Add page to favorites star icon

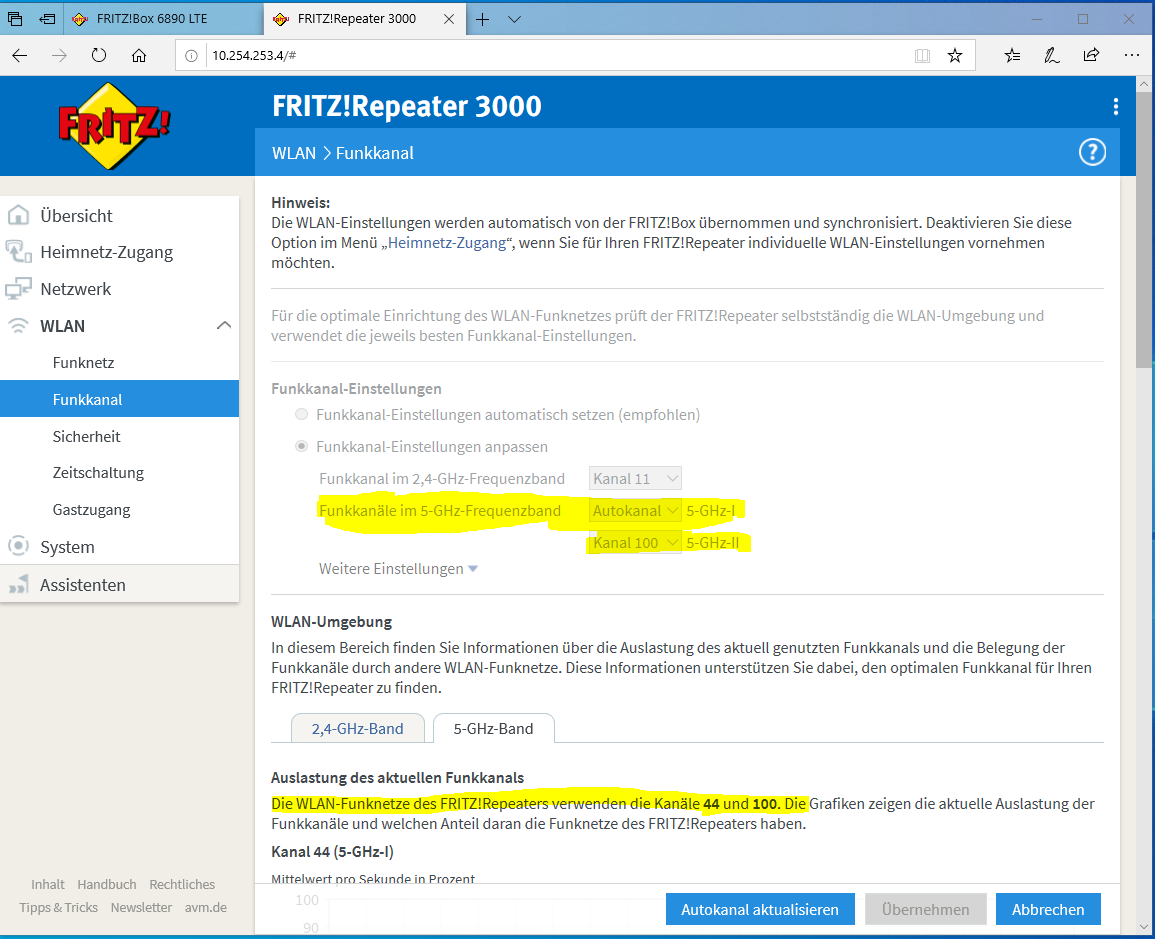coord(955,55)
